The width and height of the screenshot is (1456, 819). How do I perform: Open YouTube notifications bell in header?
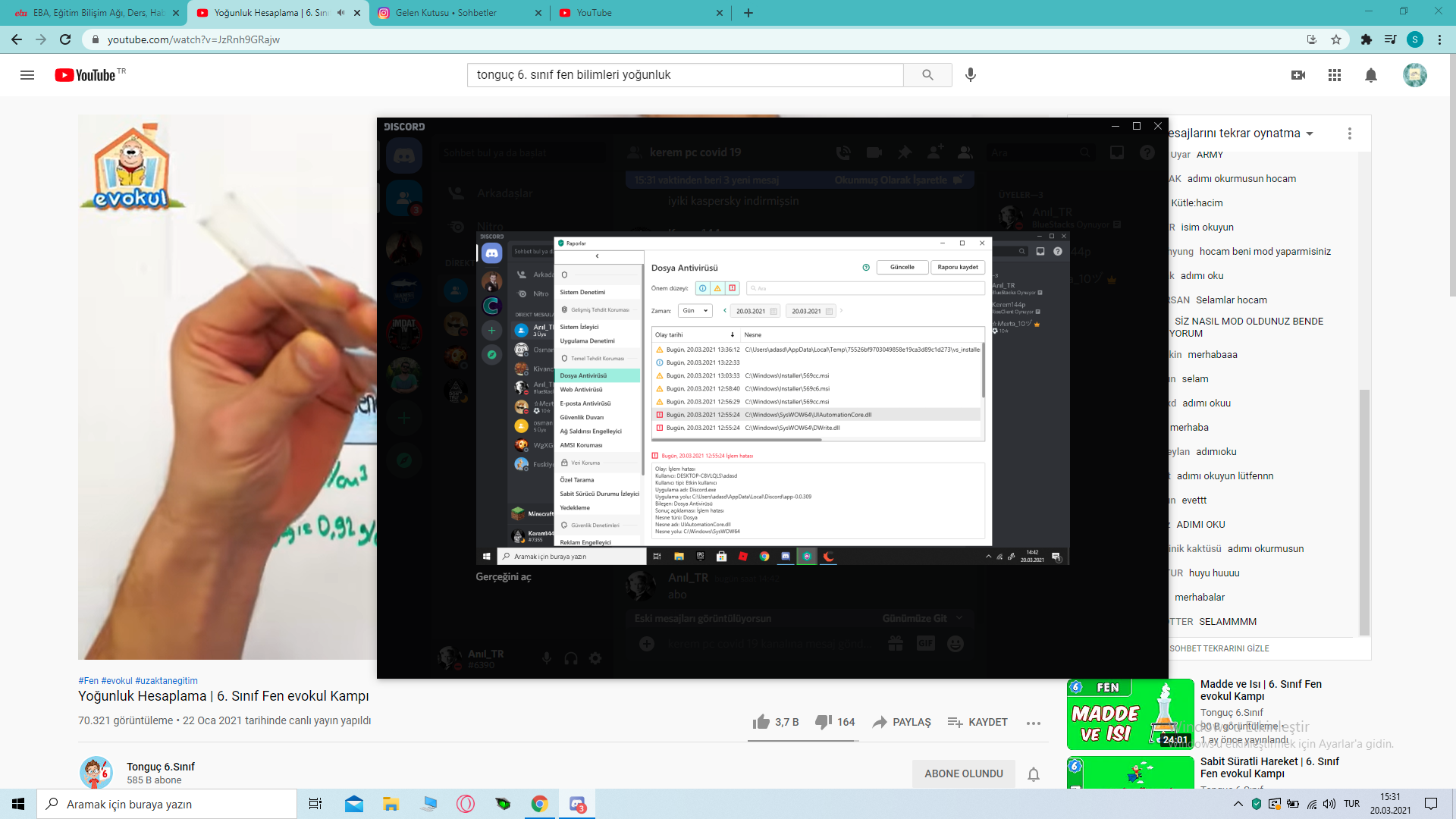coord(1371,75)
